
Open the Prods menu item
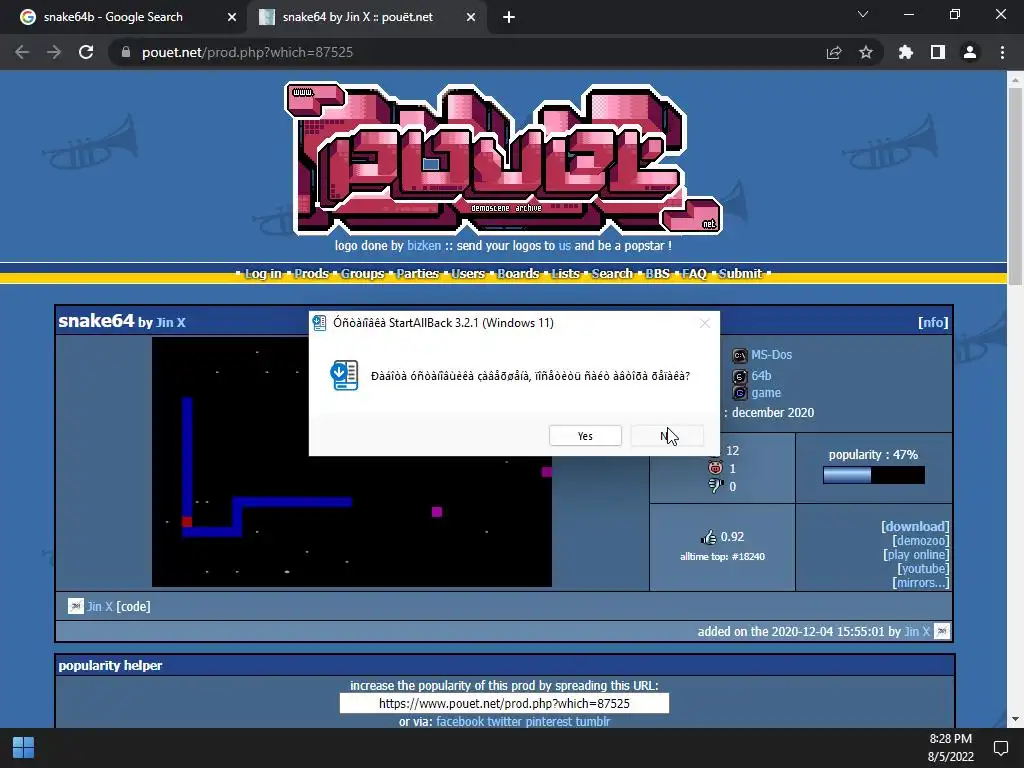pos(311,274)
